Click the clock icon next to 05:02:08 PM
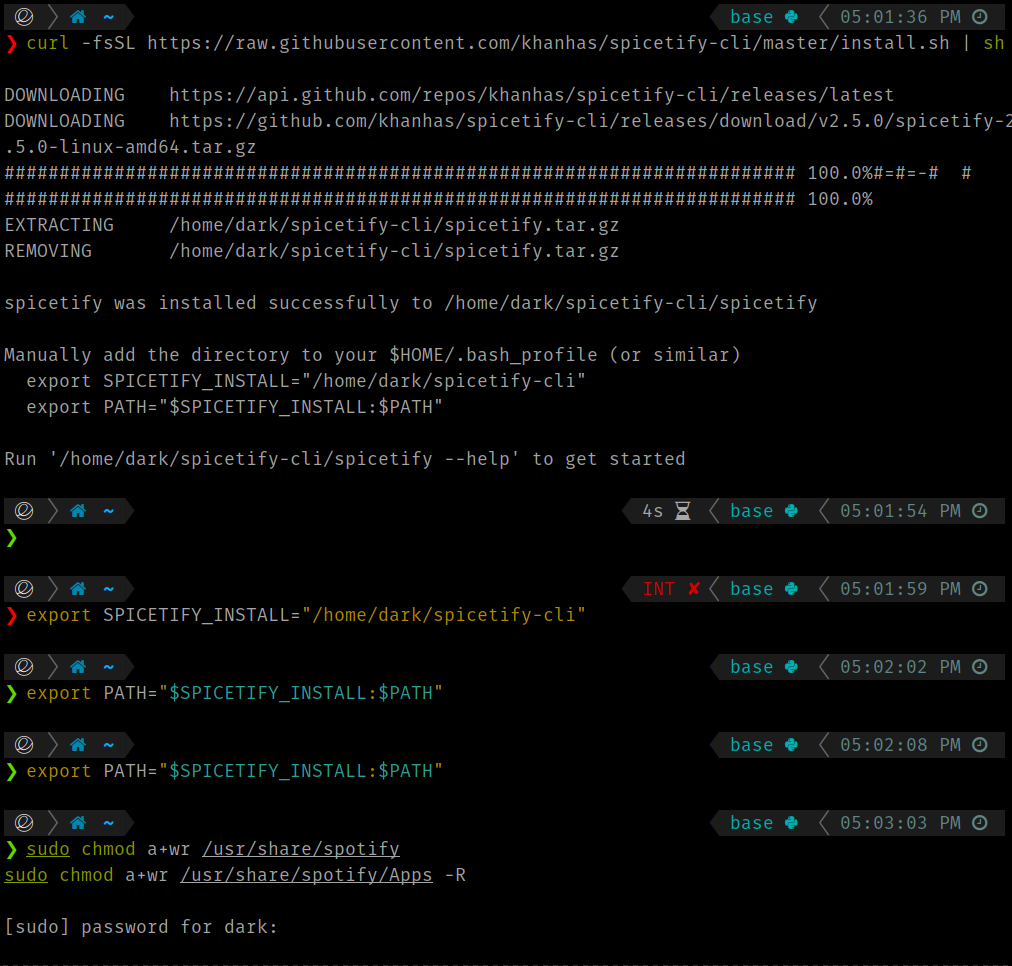Screen dimensions: 1012x966 tap(981, 744)
